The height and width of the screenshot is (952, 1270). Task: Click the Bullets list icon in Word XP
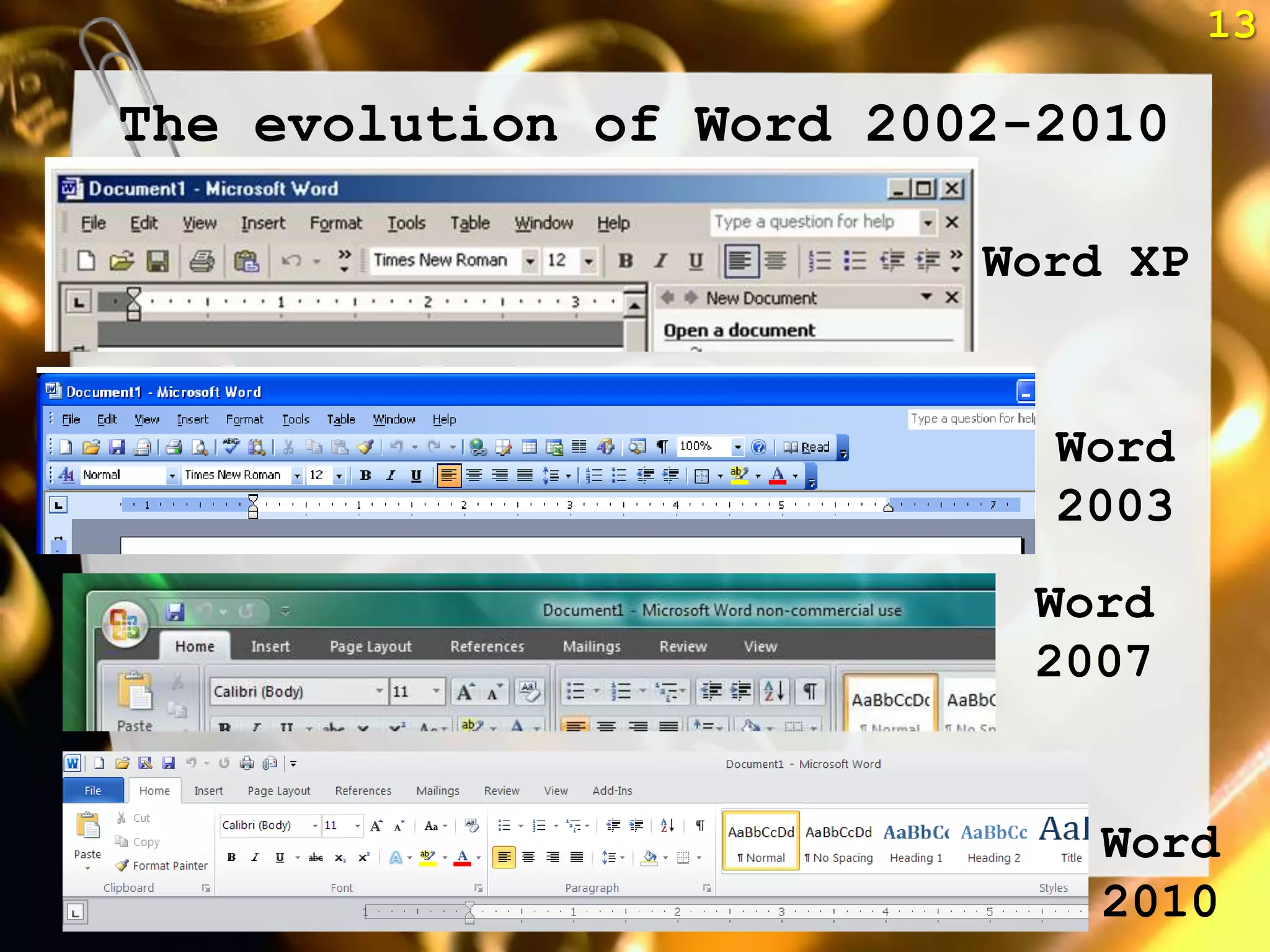coord(855,261)
